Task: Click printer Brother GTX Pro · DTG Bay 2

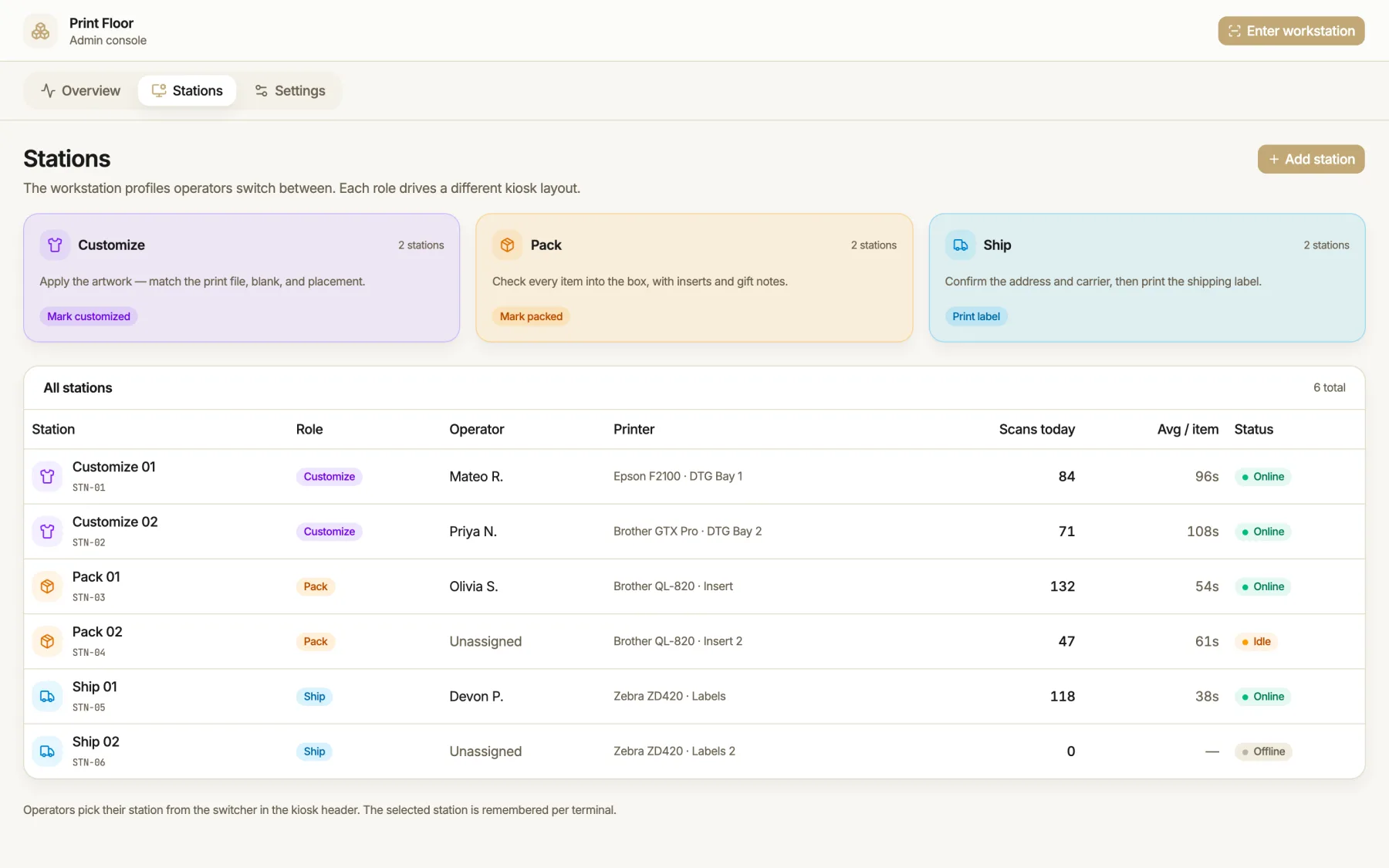Action: point(688,531)
